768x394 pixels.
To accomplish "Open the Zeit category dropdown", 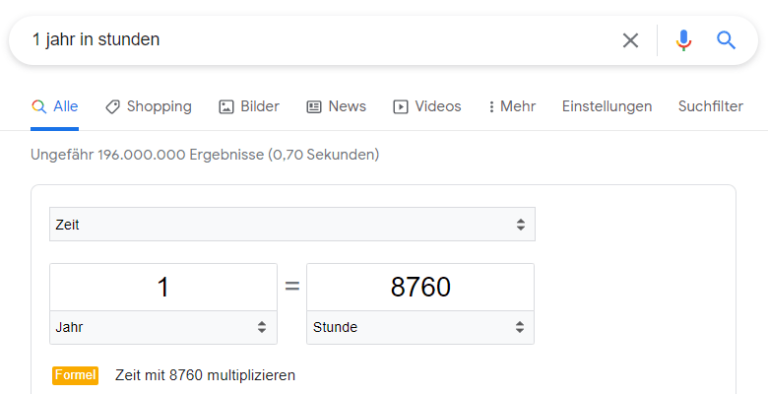I will pos(292,224).
